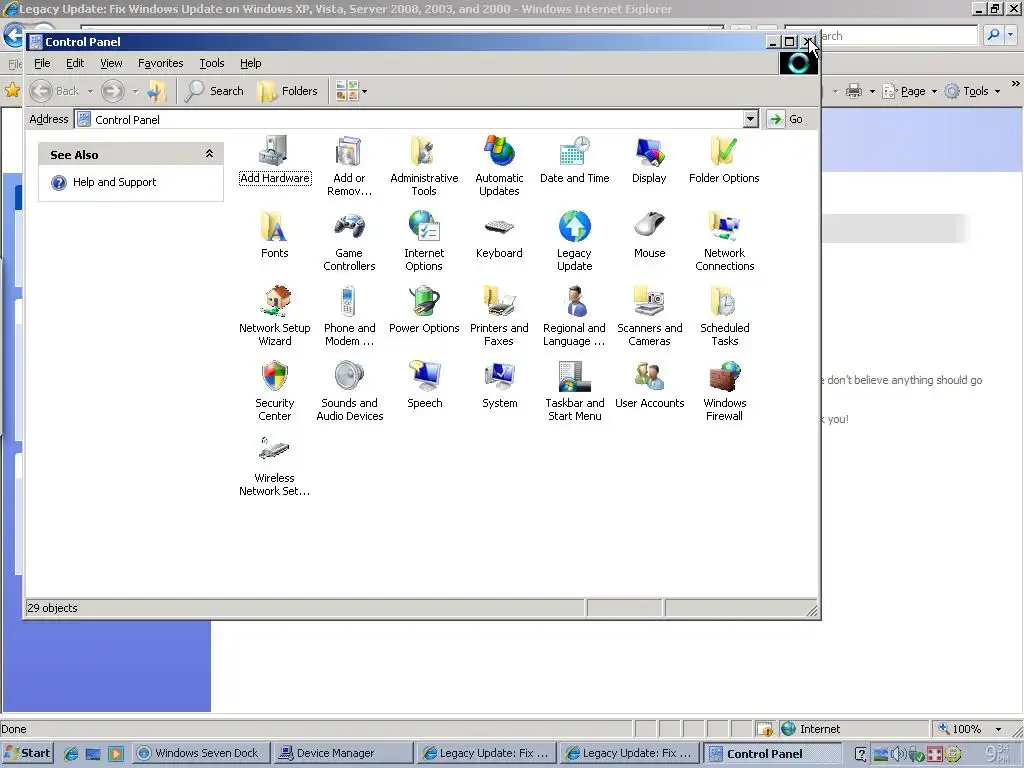
Task: Open Display properties
Action: point(649,160)
